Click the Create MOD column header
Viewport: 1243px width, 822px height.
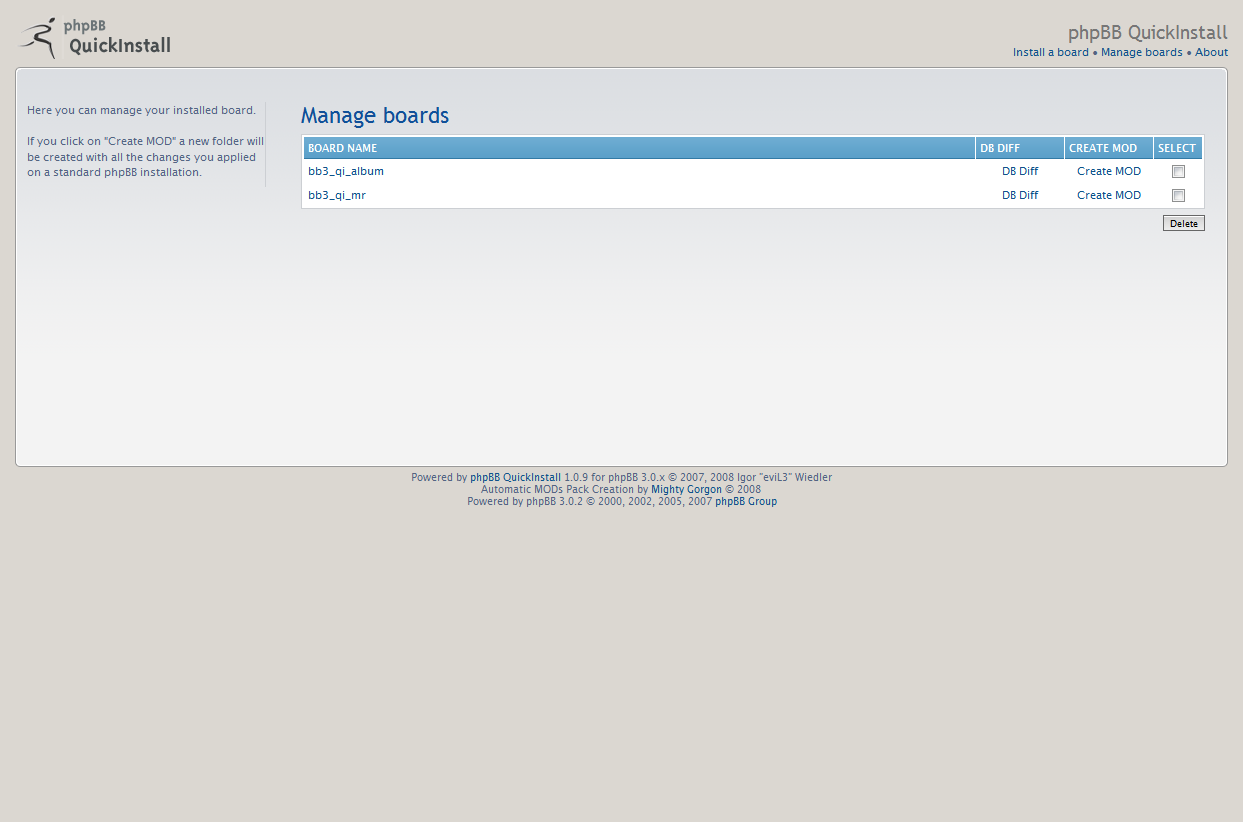[x=1109, y=148]
